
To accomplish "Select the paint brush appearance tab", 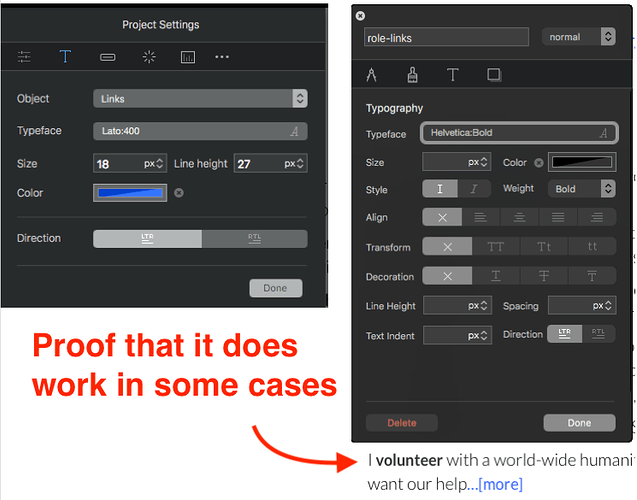I will (412, 75).
